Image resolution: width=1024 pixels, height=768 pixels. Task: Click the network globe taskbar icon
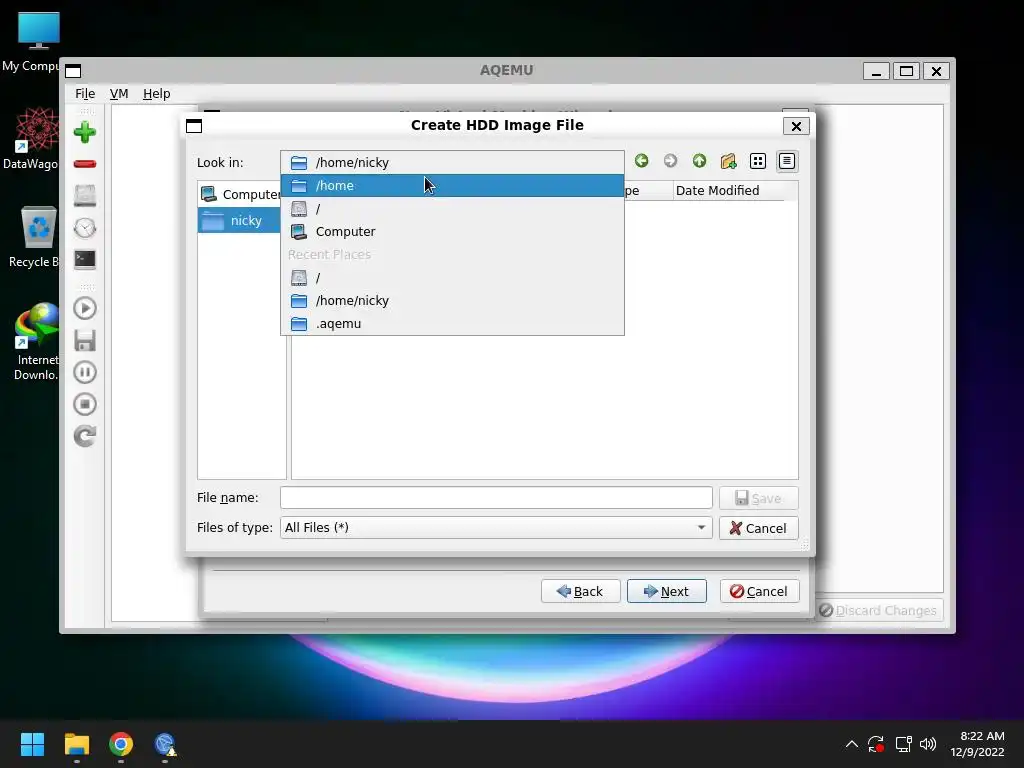click(165, 744)
